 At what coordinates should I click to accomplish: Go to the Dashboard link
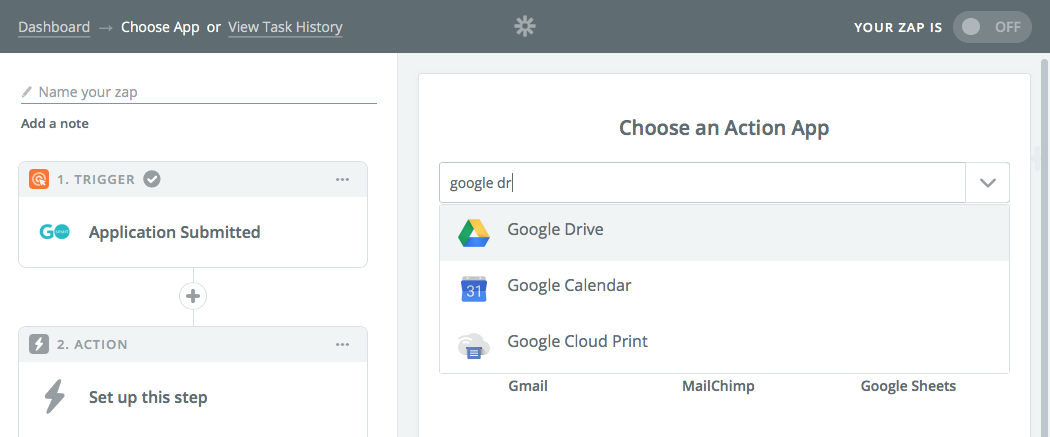(x=54, y=27)
